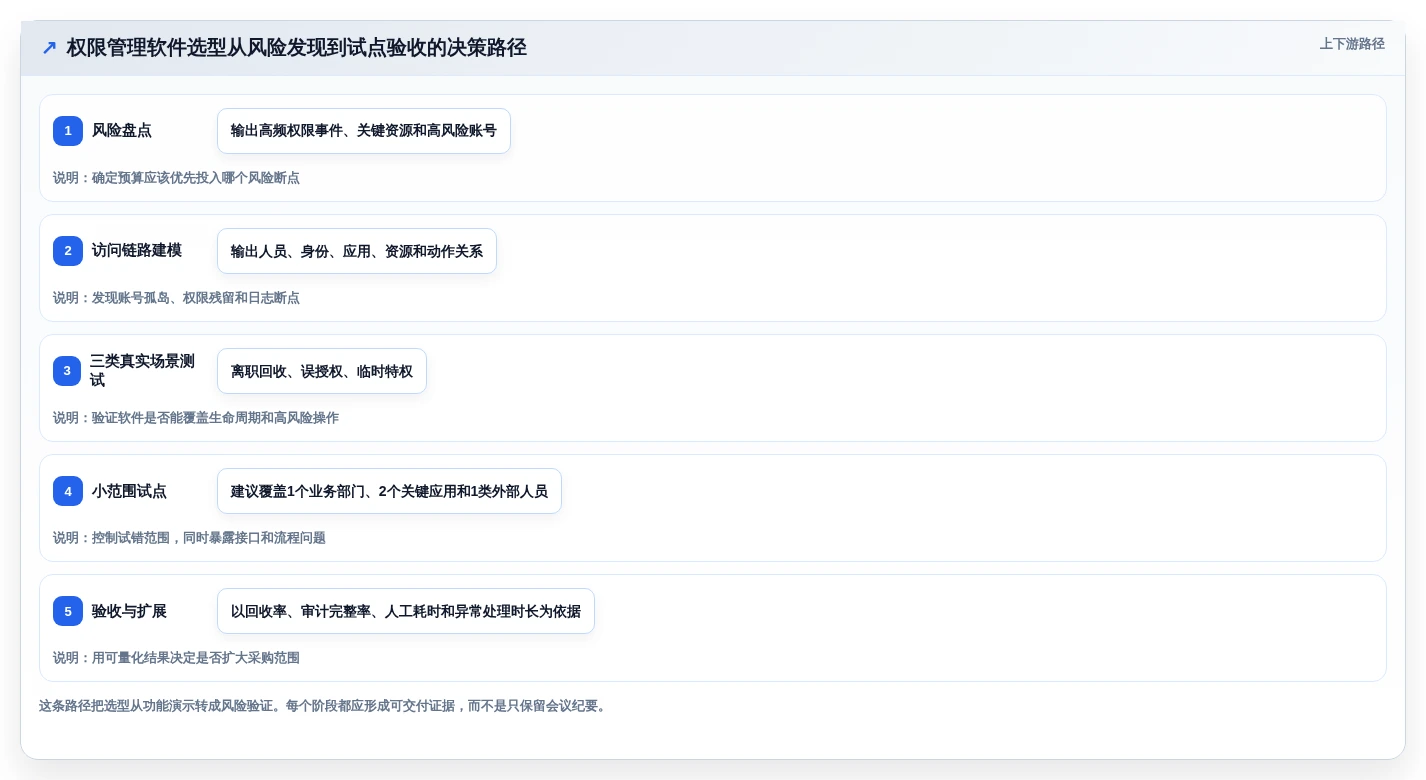The height and width of the screenshot is (780, 1426).
Task: Click the 小范围试点 step title
Action: (129, 491)
